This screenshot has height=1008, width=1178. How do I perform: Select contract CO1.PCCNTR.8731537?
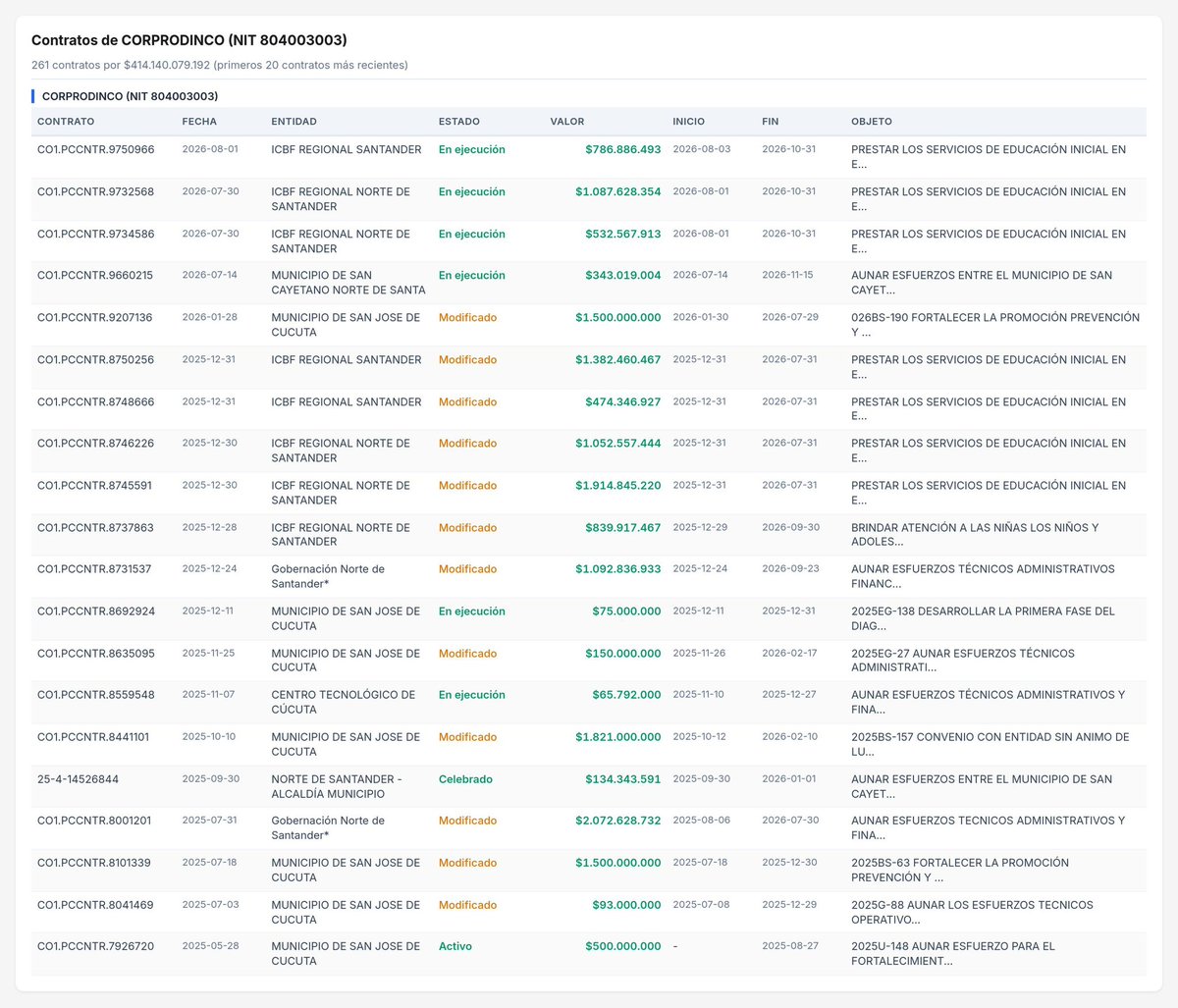tap(95, 568)
